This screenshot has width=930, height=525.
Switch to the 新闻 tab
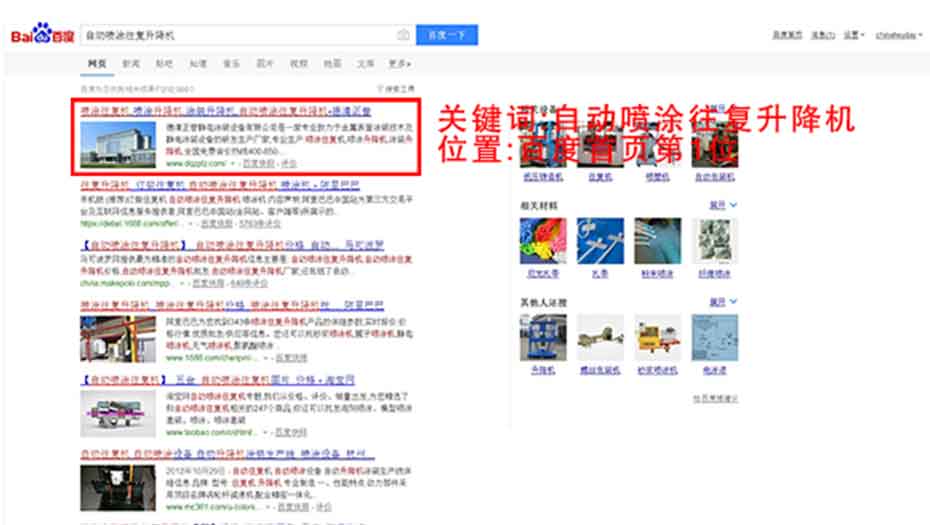[x=131, y=63]
